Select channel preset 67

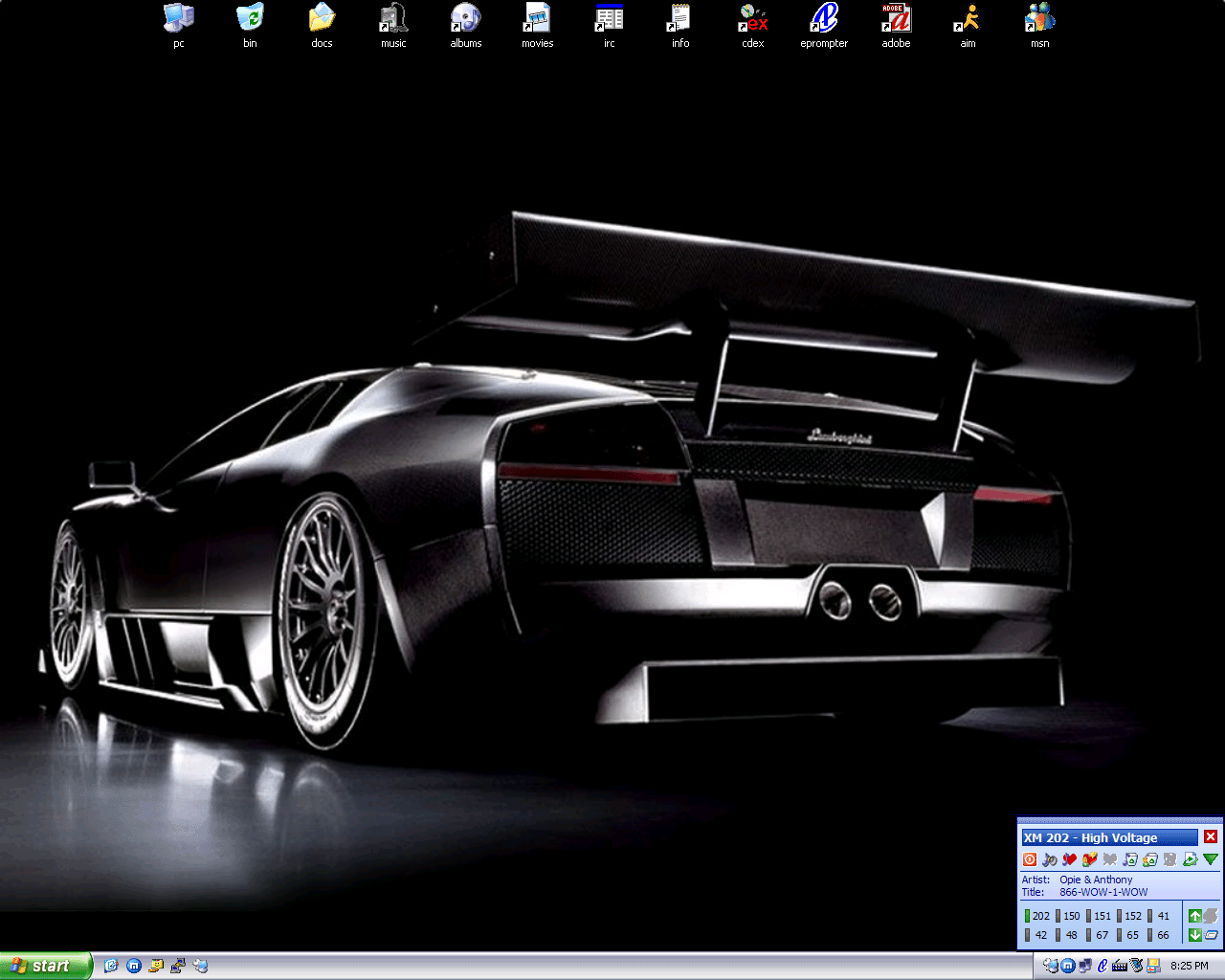[x=1100, y=935]
